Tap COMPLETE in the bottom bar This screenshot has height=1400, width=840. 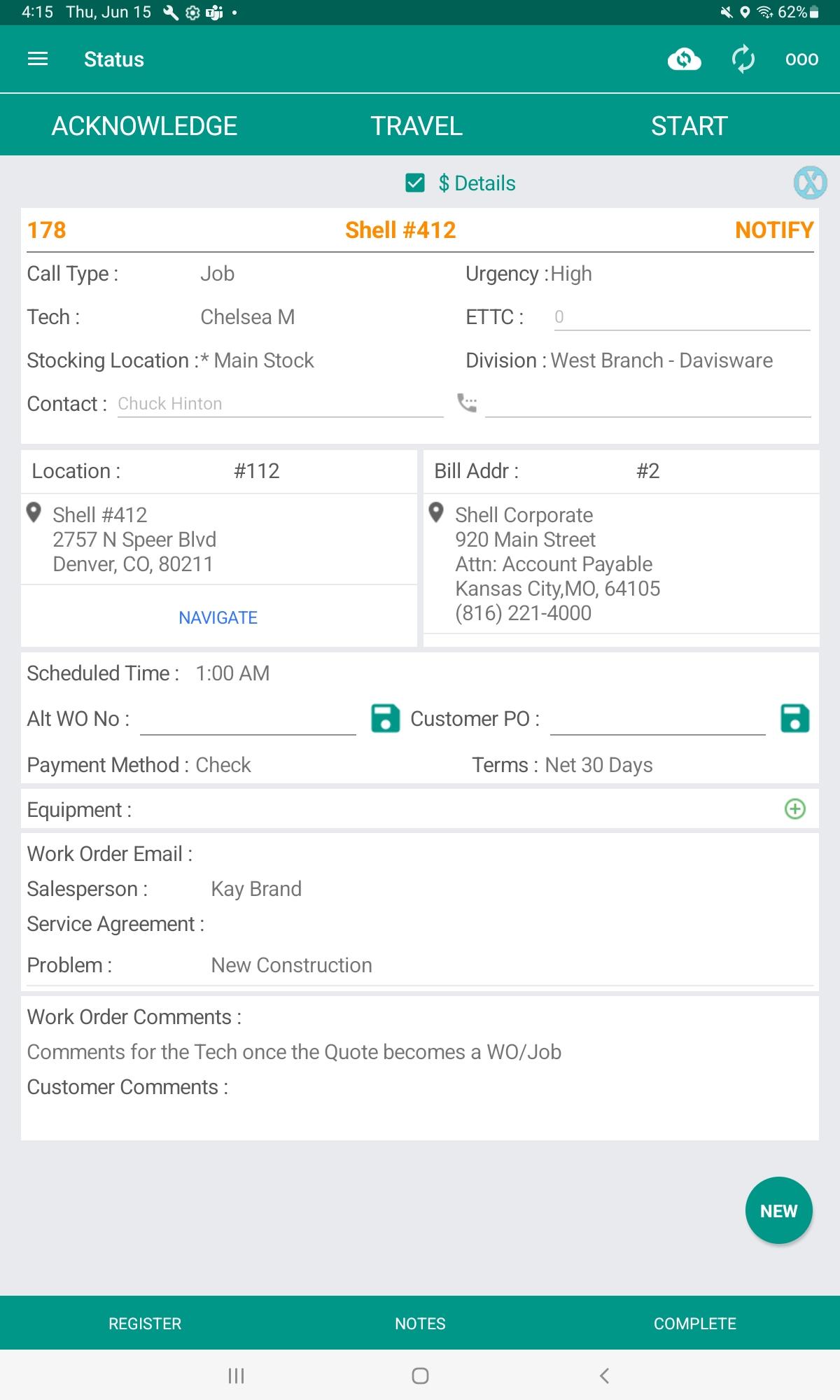[x=694, y=1324]
